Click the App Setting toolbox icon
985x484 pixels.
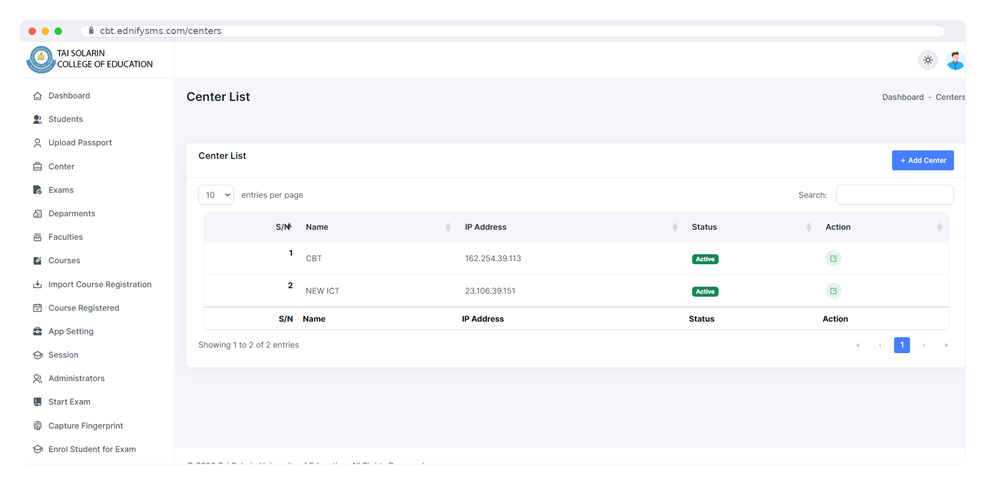tap(37, 331)
